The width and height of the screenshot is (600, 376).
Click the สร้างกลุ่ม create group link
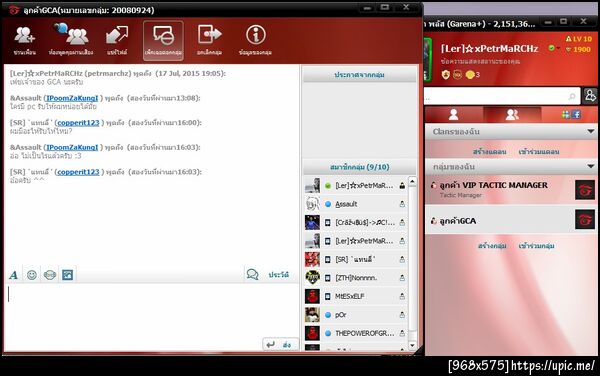coord(492,246)
